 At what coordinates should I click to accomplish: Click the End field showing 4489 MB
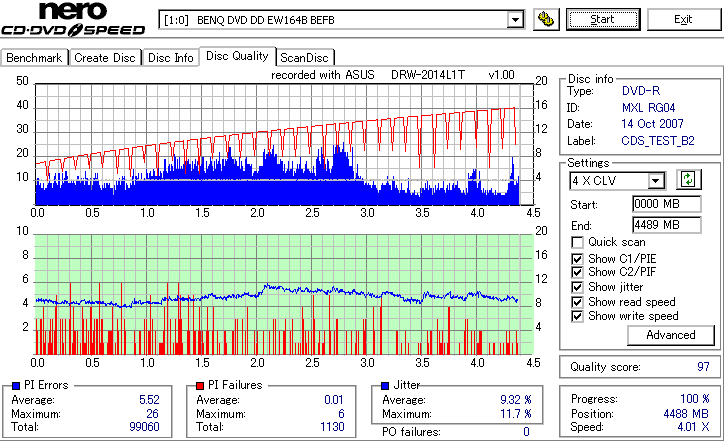[666, 225]
